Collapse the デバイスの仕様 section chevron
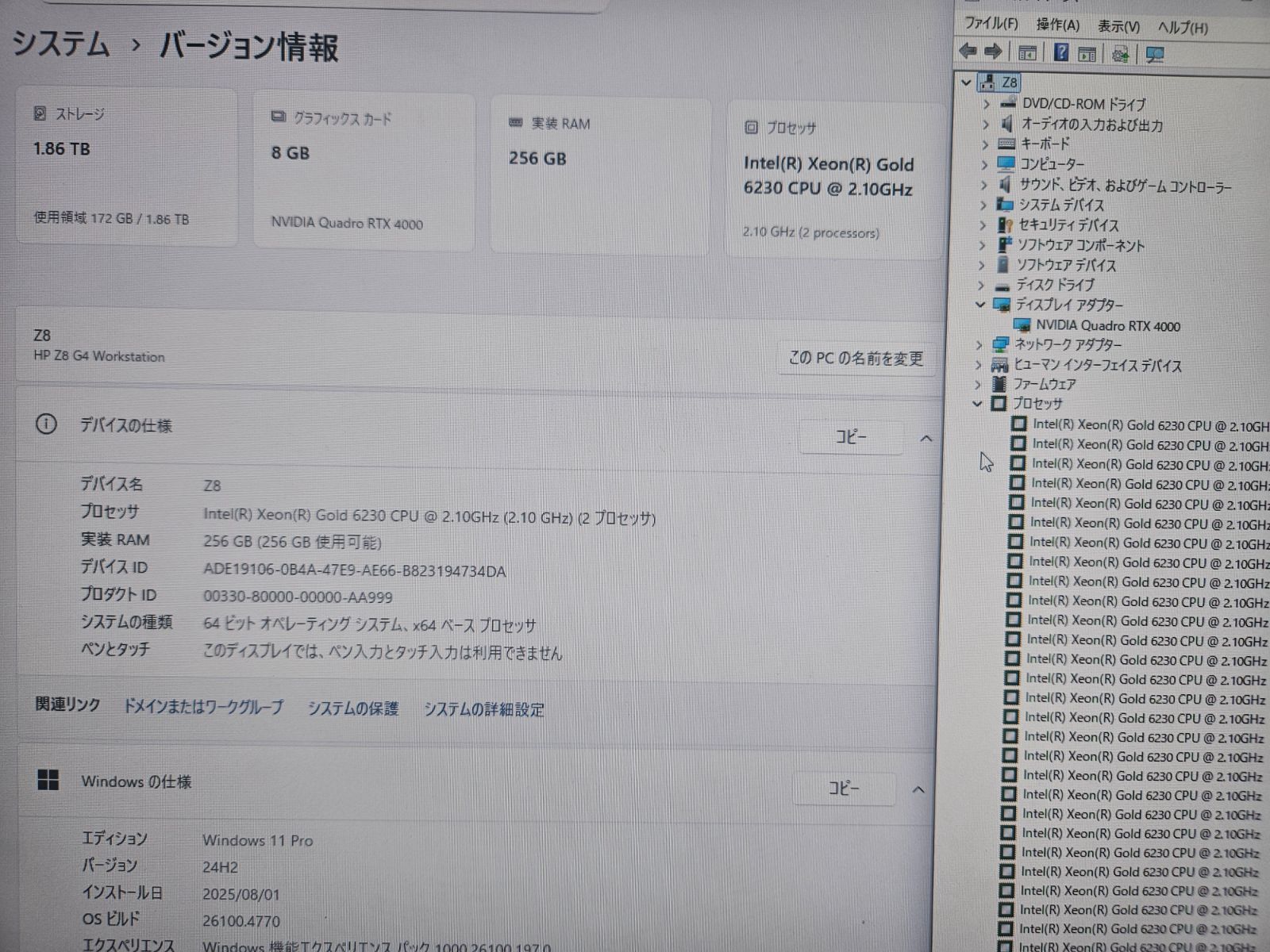 (x=926, y=438)
